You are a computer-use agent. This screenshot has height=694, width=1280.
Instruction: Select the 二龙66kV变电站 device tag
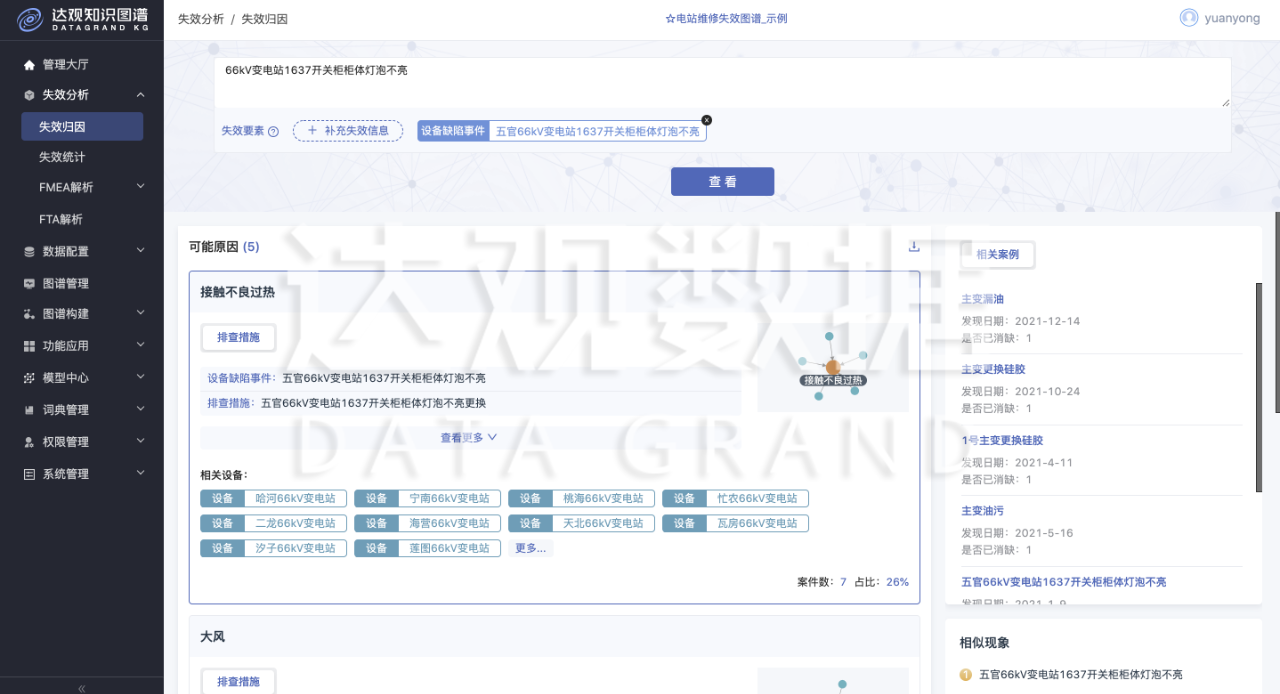click(x=274, y=523)
